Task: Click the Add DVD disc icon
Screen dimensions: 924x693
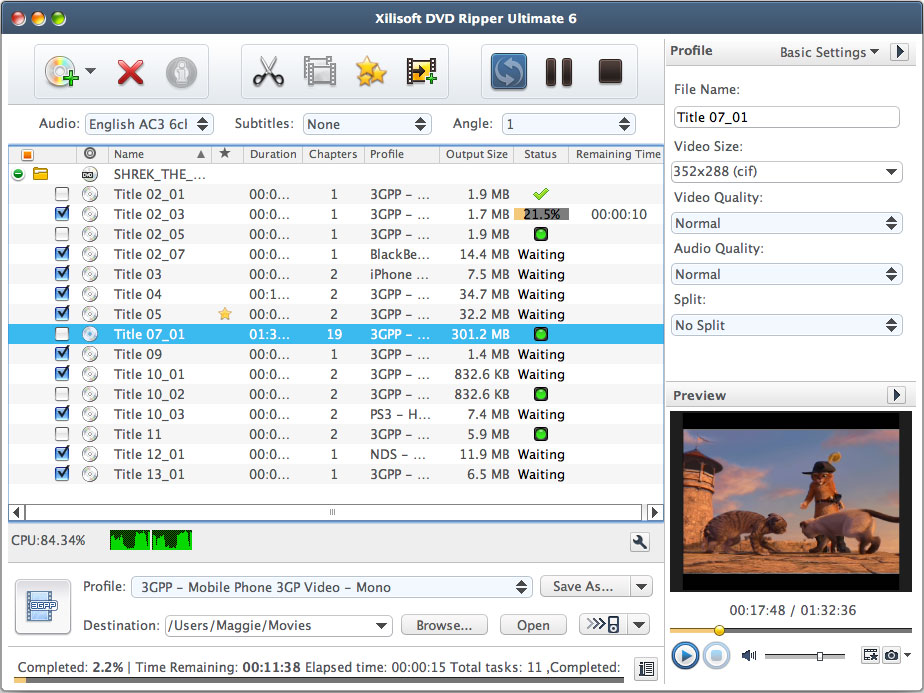Action: [62, 72]
